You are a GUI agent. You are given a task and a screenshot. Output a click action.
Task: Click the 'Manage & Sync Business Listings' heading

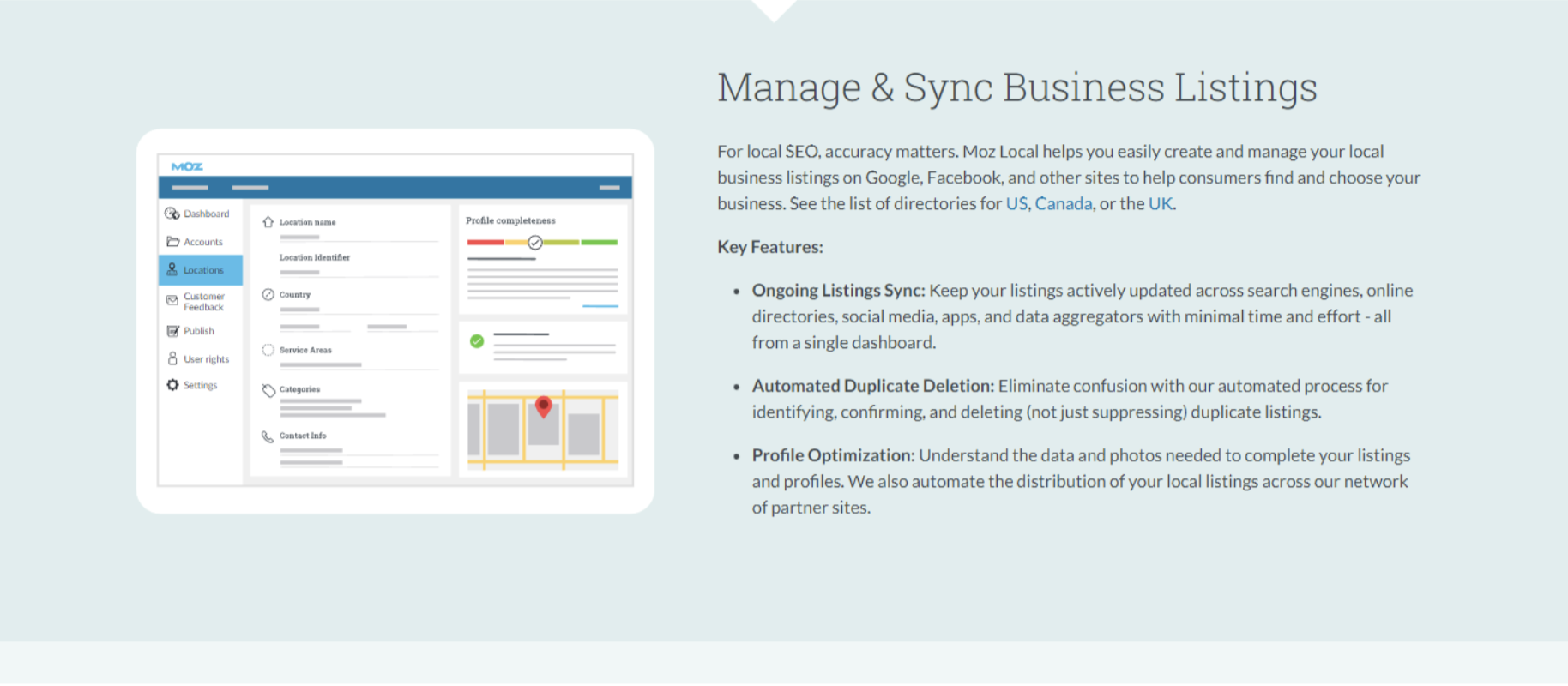click(1017, 87)
